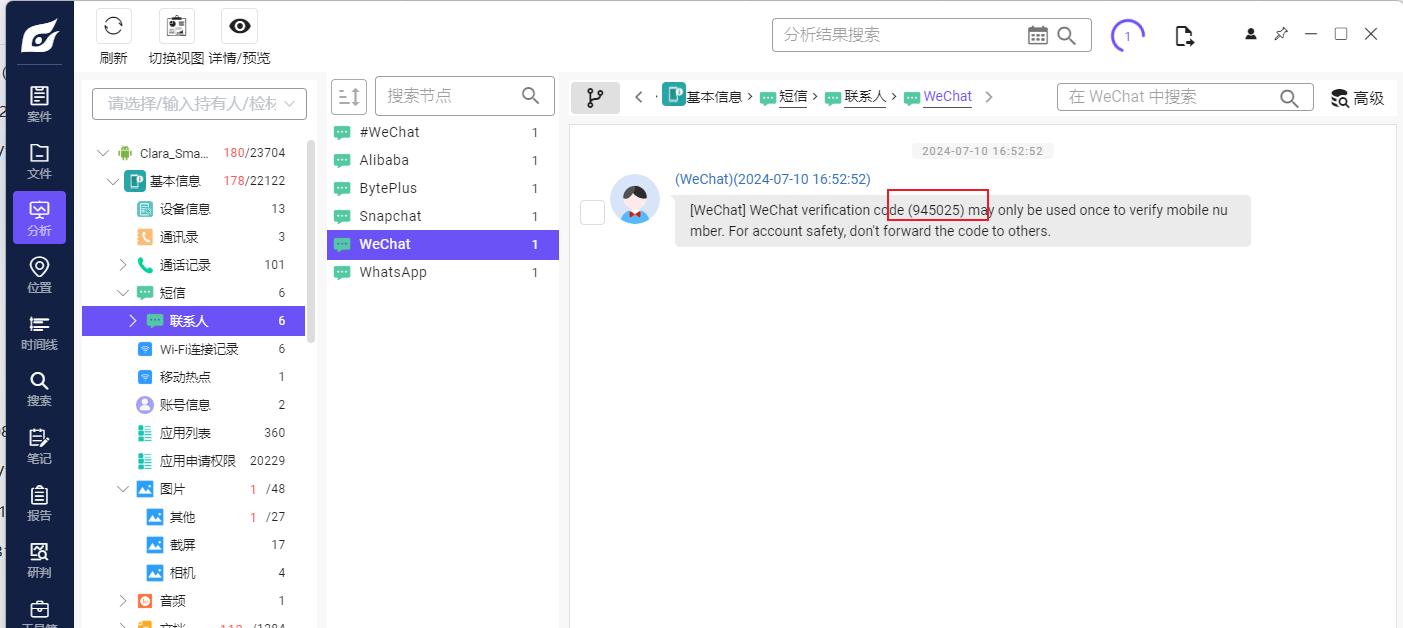Collapse the 图片 tree node
1403x628 pixels.
point(123,489)
